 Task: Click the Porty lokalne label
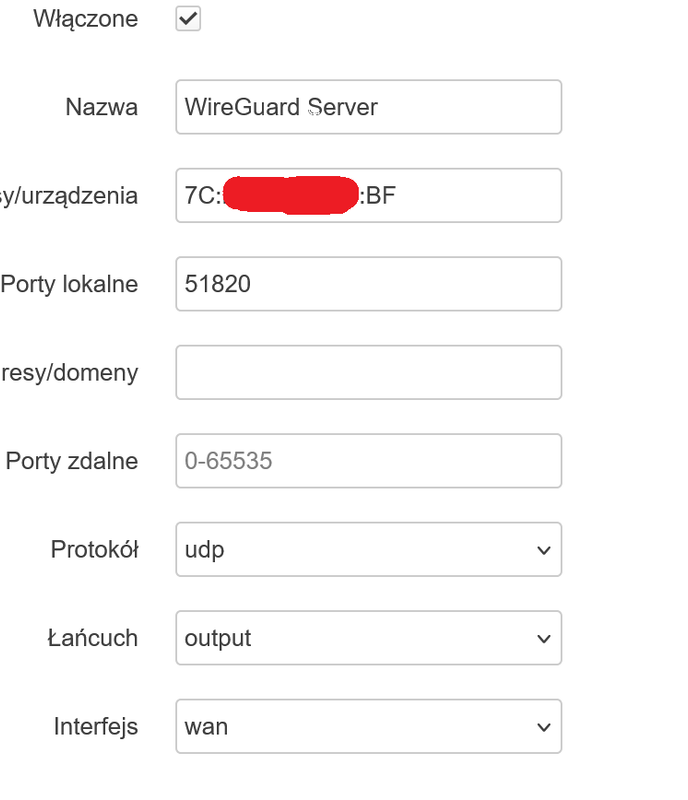tap(69, 284)
